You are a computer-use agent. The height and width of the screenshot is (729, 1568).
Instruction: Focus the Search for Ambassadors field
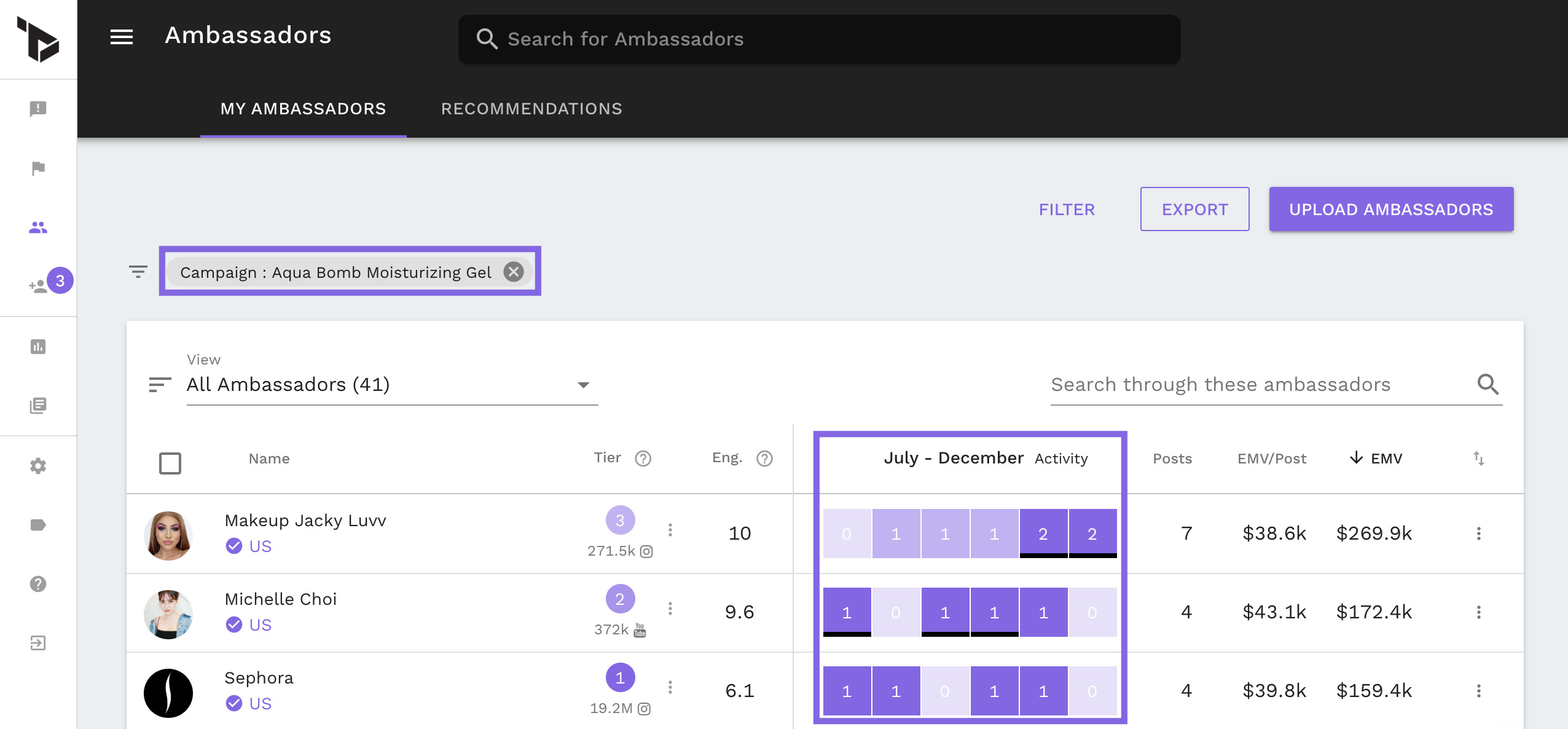[819, 39]
